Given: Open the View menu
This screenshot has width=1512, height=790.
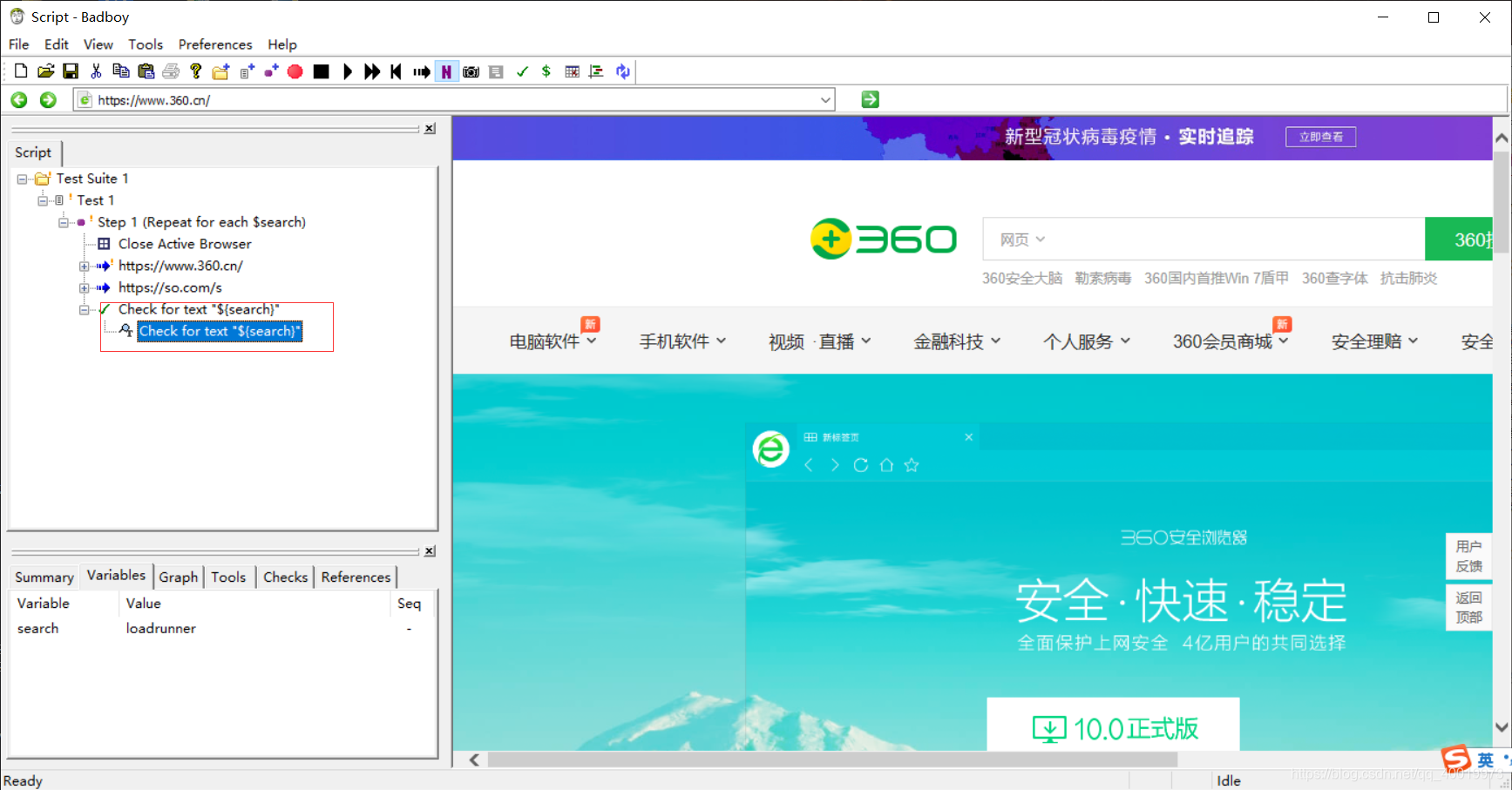Looking at the screenshot, I should pos(98,44).
